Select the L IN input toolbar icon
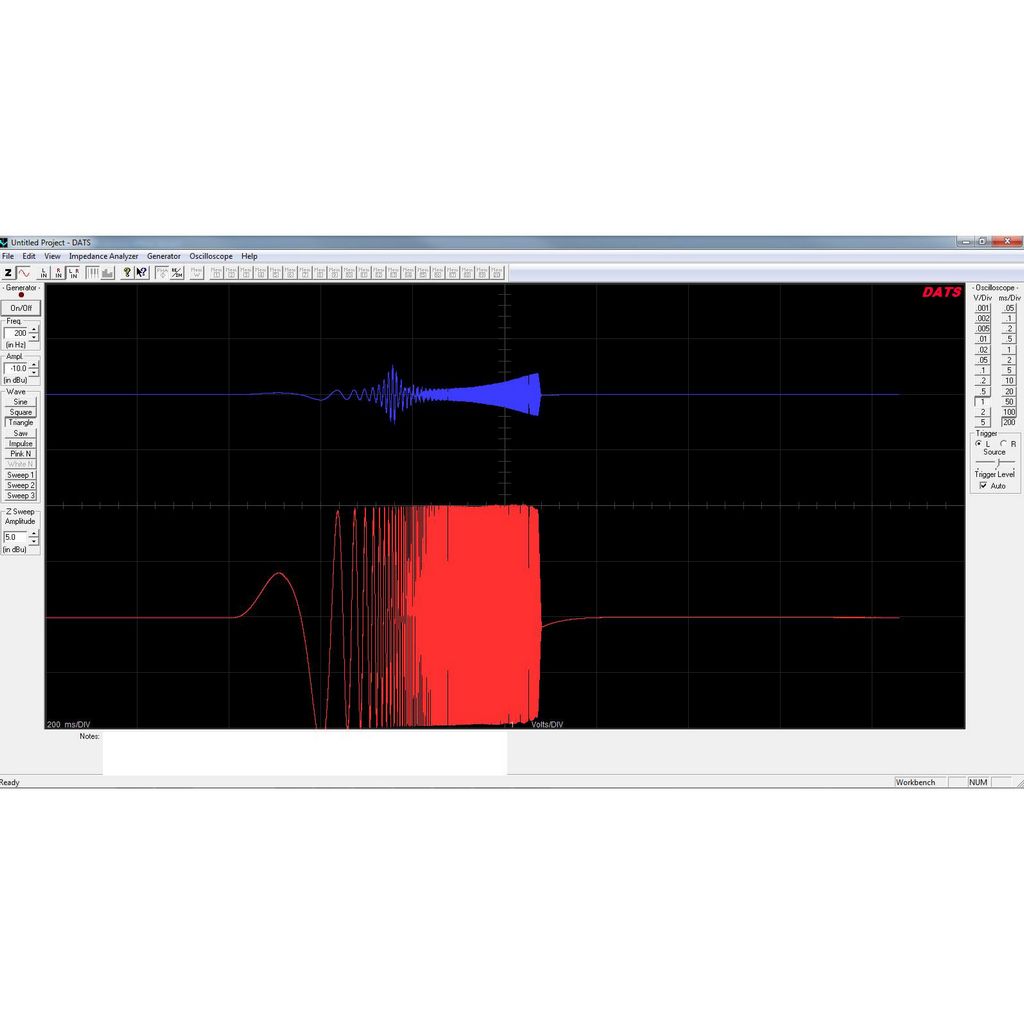Screen dimensions: 1024x1024 point(44,273)
